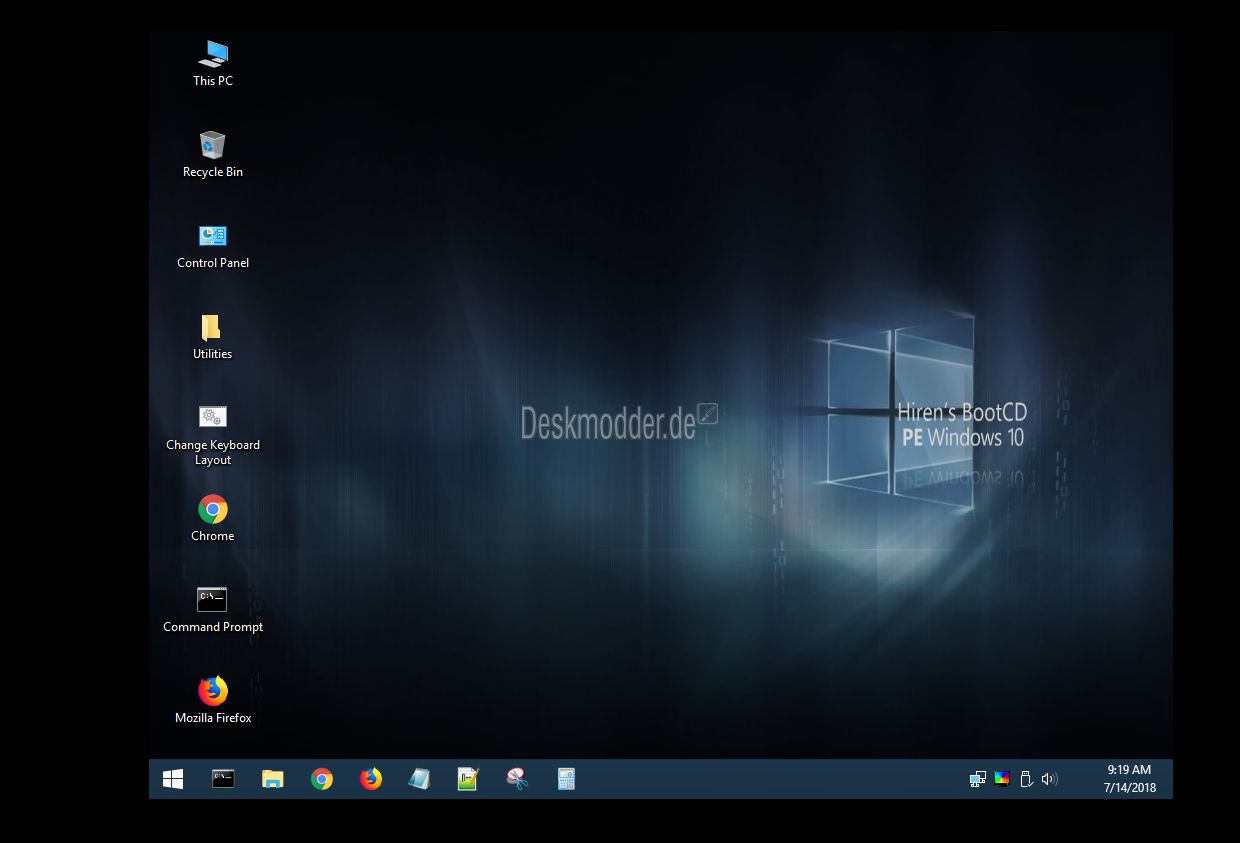Open the This PC desktop icon
Viewport: 1240px width, 843px height.
coord(213,64)
